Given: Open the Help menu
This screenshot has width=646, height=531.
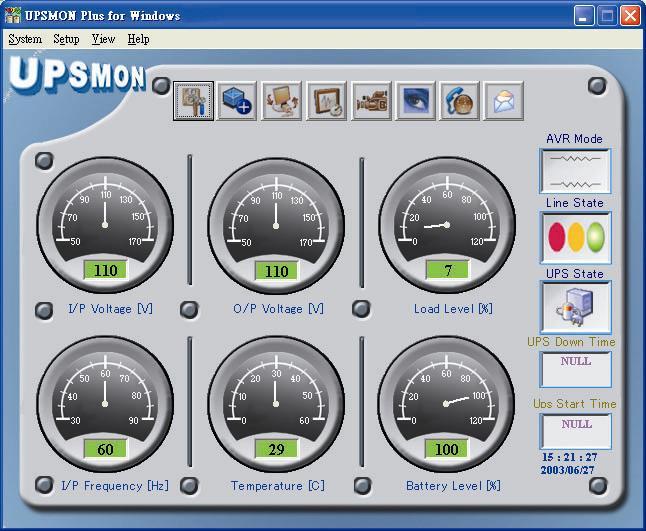Looking at the screenshot, I should [x=138, y=39].
